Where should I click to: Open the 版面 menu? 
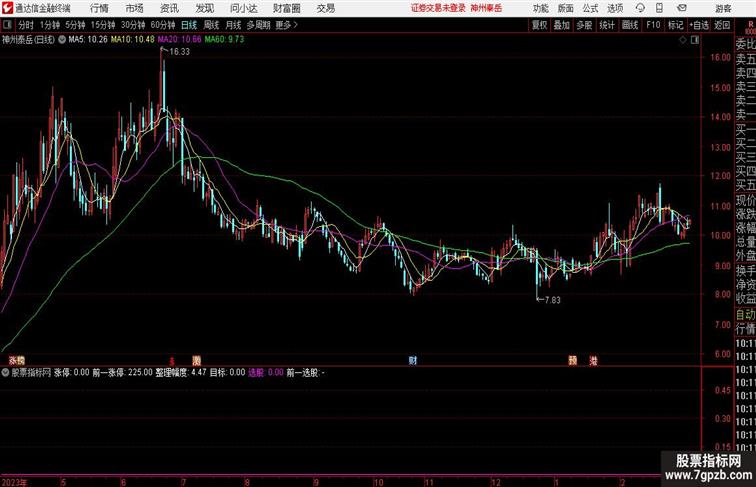coord(566,8)
